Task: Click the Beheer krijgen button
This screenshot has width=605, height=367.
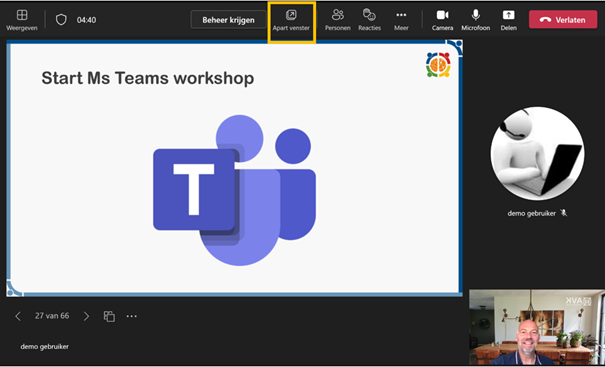Action: pyautogui.click(x=228, y=20)
